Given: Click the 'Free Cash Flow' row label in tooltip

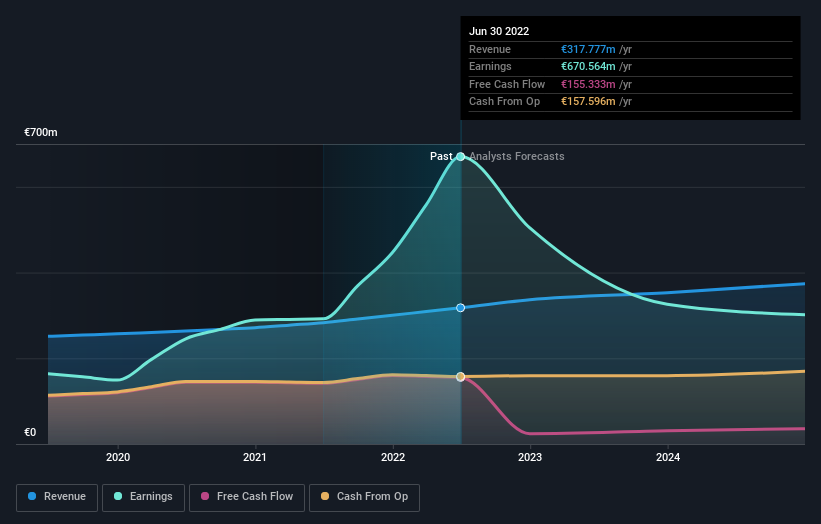Looking at the screenshot, I should coord(507,84).
